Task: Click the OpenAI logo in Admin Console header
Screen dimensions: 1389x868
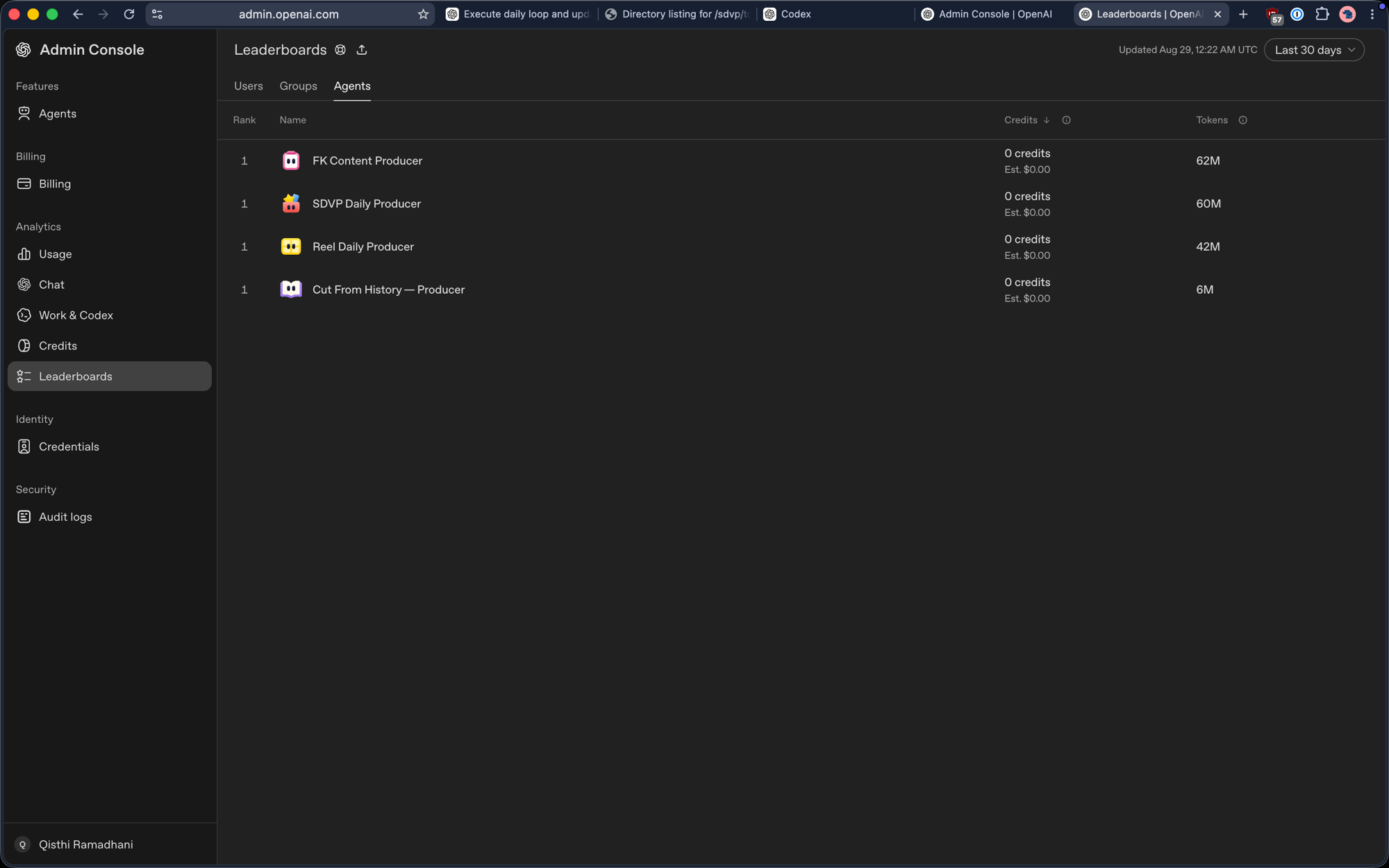Action: pyautogui.click(x=24, y=50)
